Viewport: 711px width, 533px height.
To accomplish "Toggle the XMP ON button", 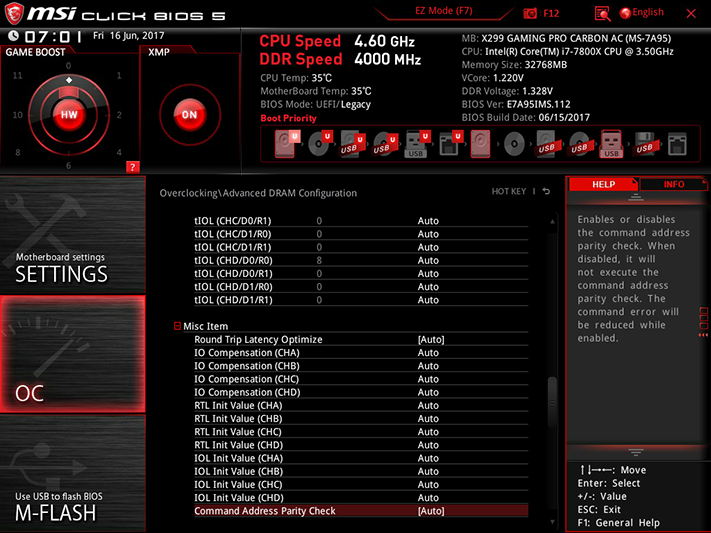I will click(190, 115).
